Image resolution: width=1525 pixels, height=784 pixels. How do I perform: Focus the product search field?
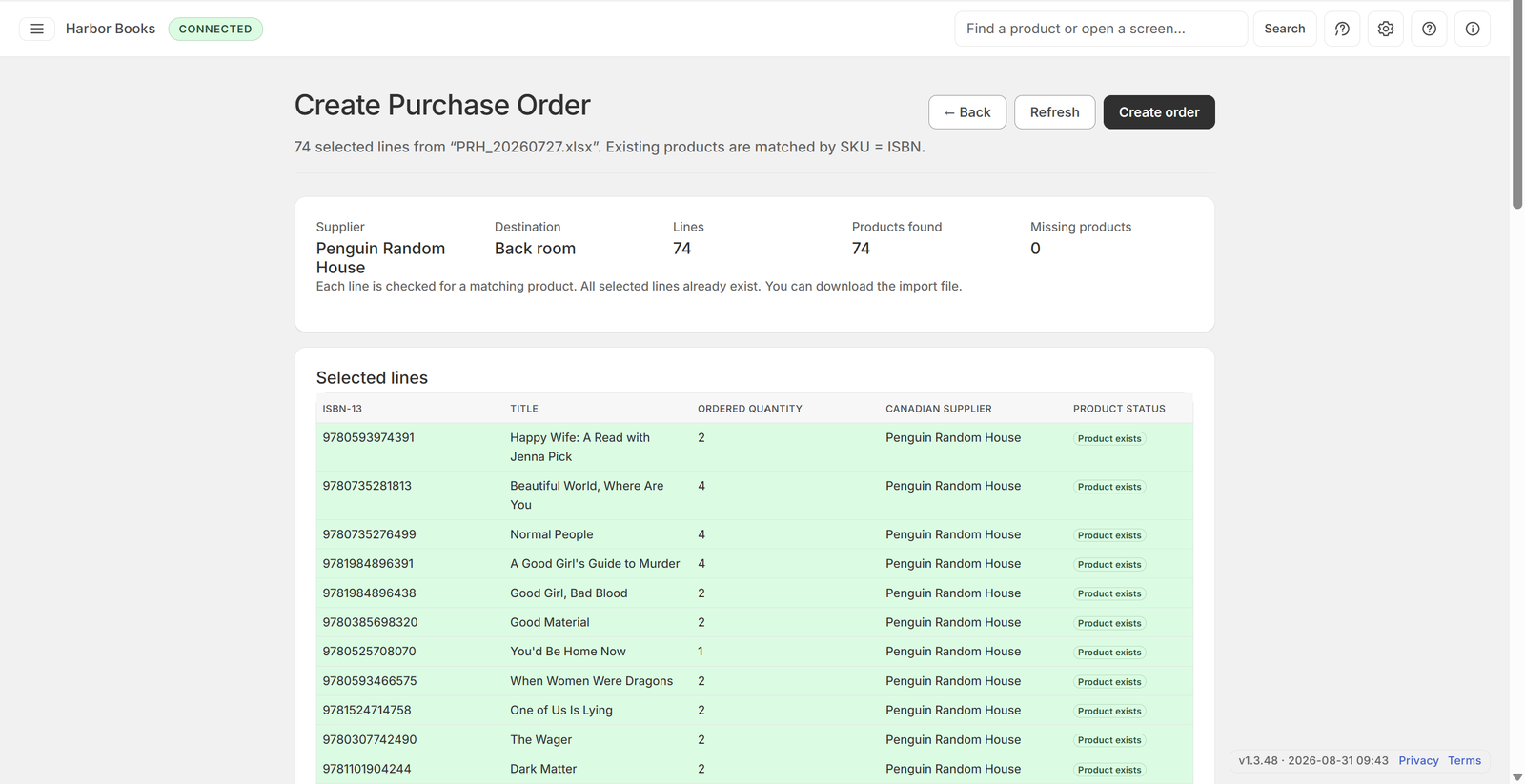[x=1101, y=29]
